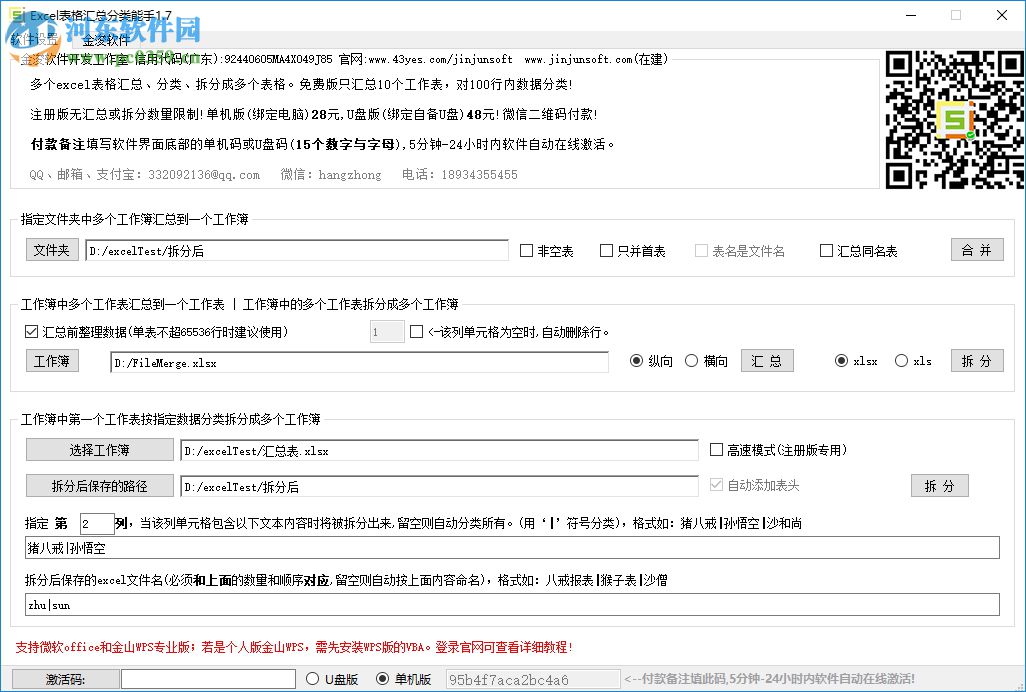Switch to the U盘版 radio option
Viewport: 1026px width, 692px height.
tap(313, 679)
